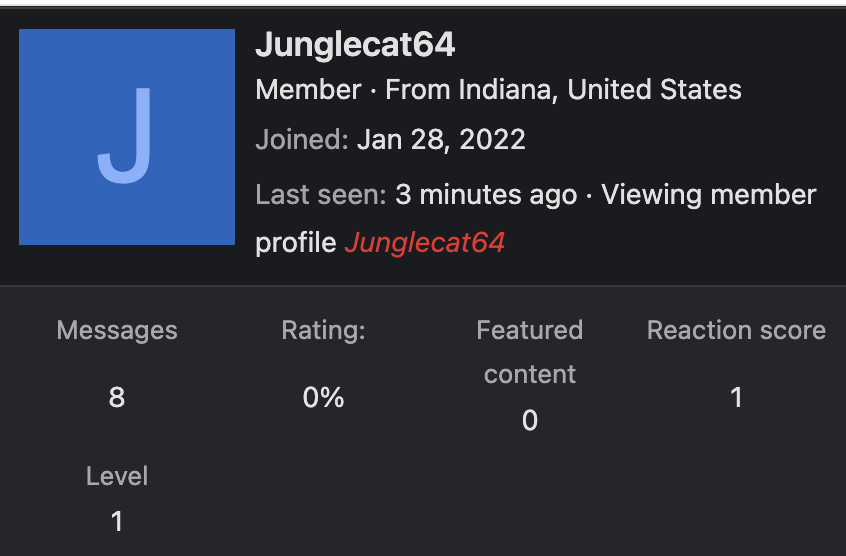The width and height of the screenshot is (846, 556).
Task: Click the Level stat label
Action: coord(117,476)
